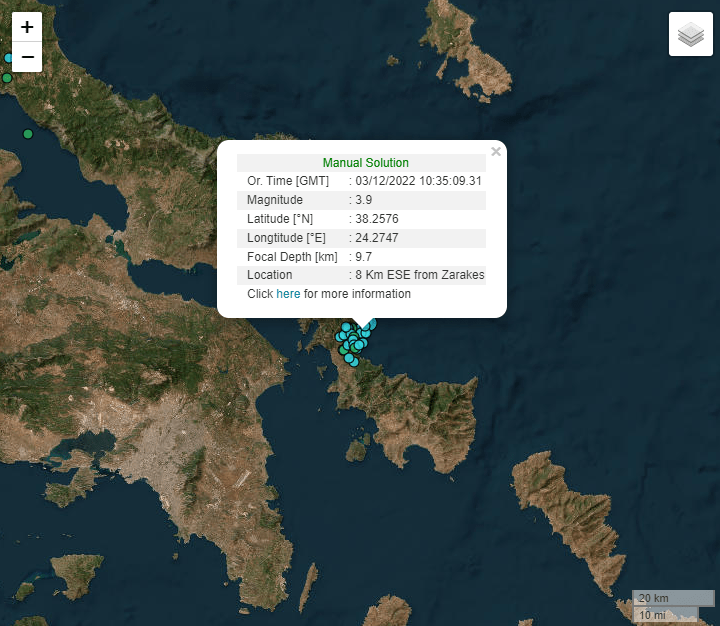Image resolution: width=720 pixels, height=626 pixels.
Task: Select the southernmost cyan marker in the cluster
Action: (353, 360)
